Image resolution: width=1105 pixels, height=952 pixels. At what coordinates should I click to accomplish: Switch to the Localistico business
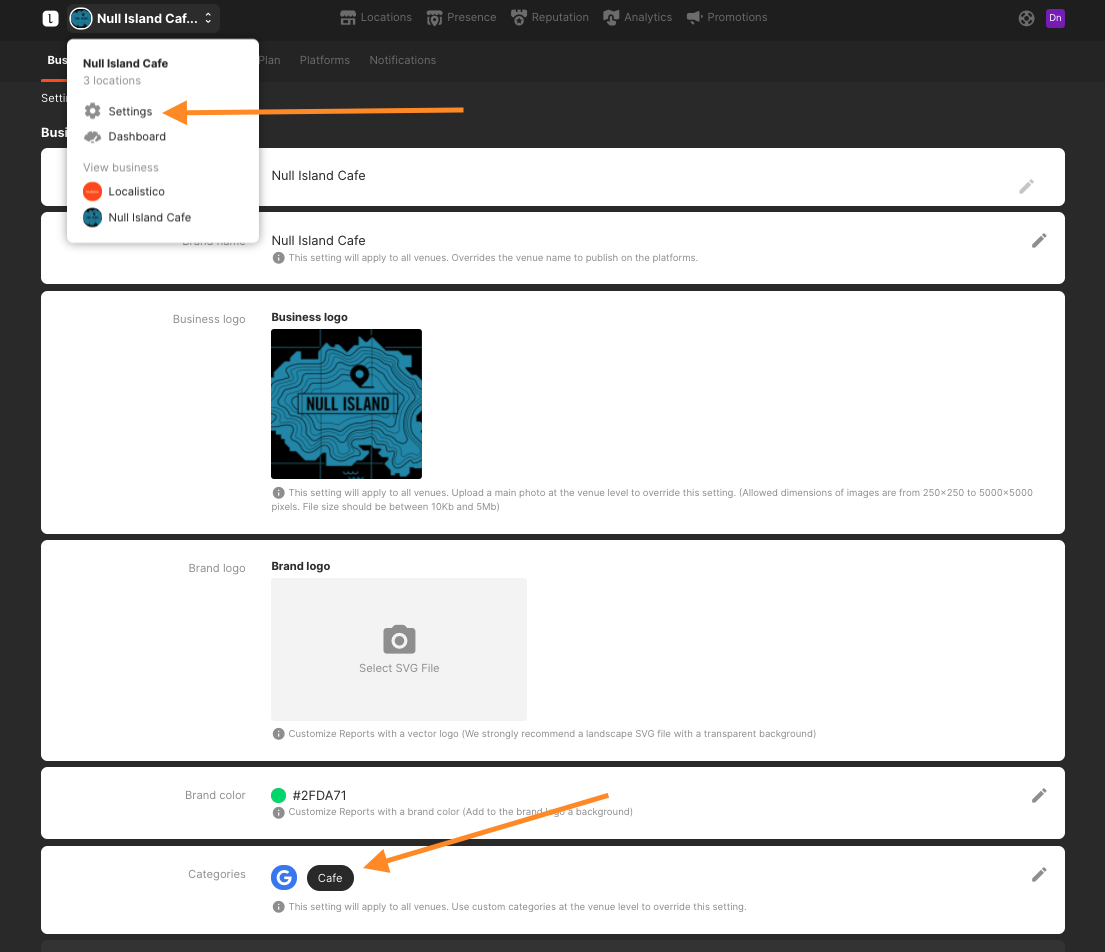[x=136, y=192]
